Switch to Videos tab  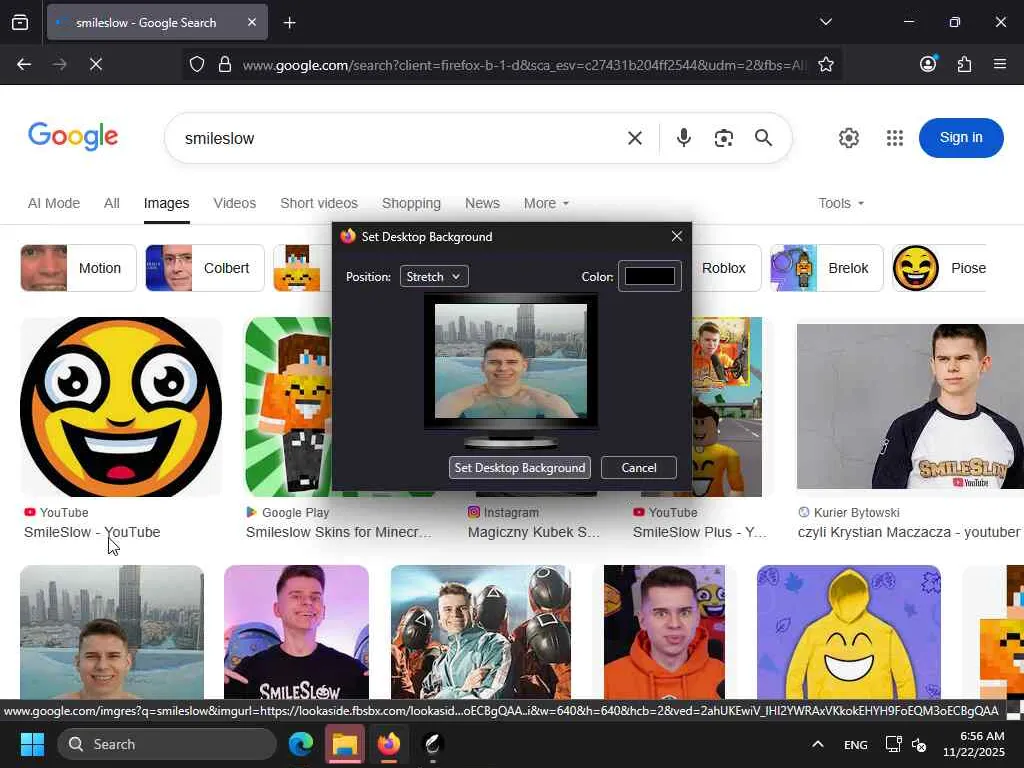234,203
